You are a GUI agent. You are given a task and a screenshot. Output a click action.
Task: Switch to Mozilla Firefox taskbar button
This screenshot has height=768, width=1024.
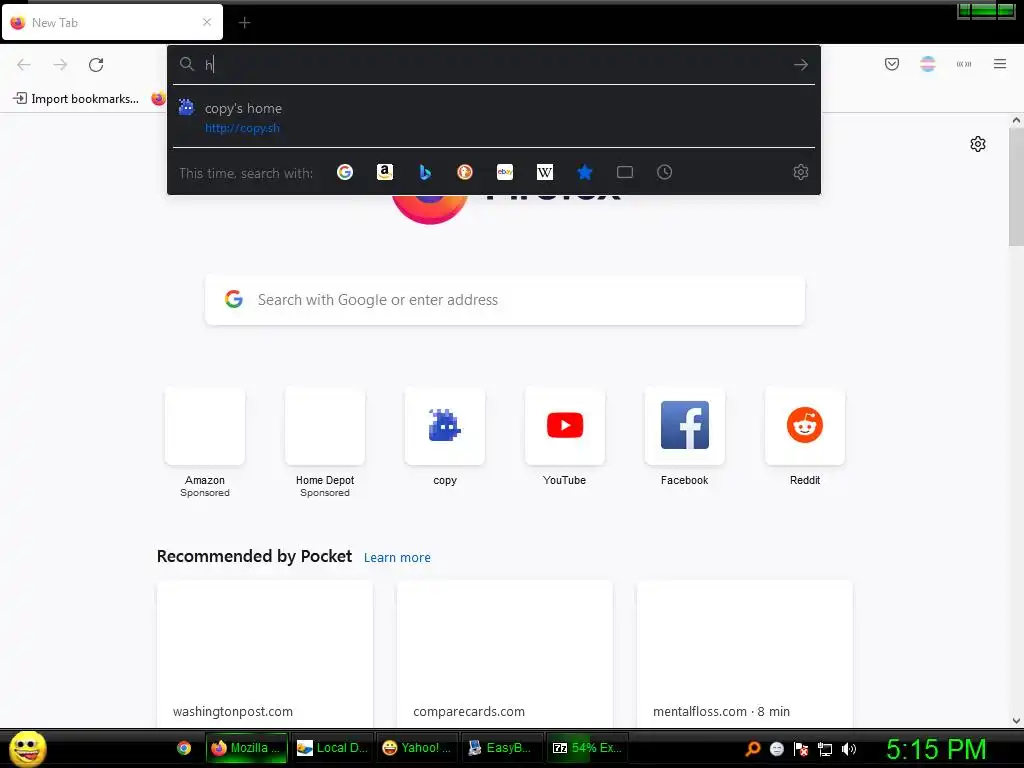[x=247, y=748]
